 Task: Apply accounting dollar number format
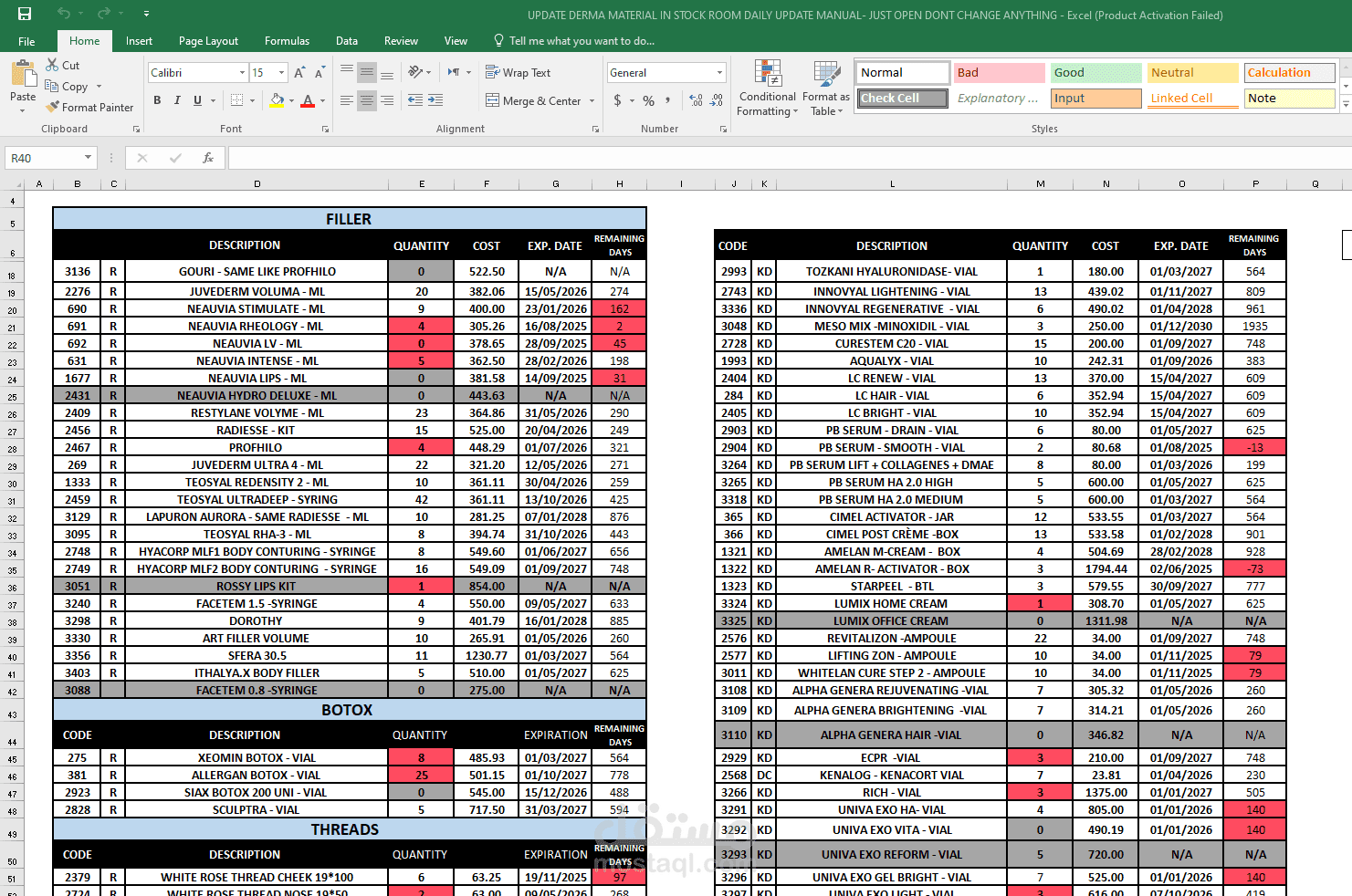click(x=618, y=100)
